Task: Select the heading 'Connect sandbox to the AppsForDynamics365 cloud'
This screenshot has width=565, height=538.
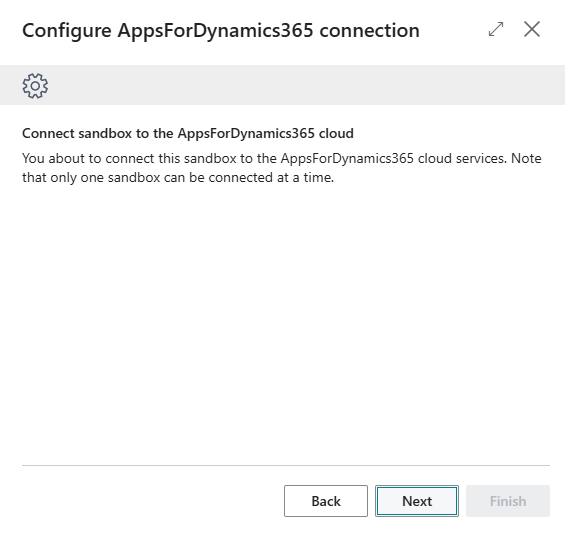Action: 188,133
